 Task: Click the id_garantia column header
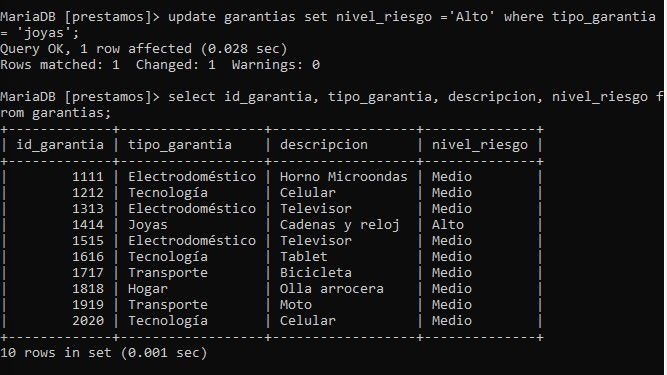pyautogui.click(x=60, y=145)
